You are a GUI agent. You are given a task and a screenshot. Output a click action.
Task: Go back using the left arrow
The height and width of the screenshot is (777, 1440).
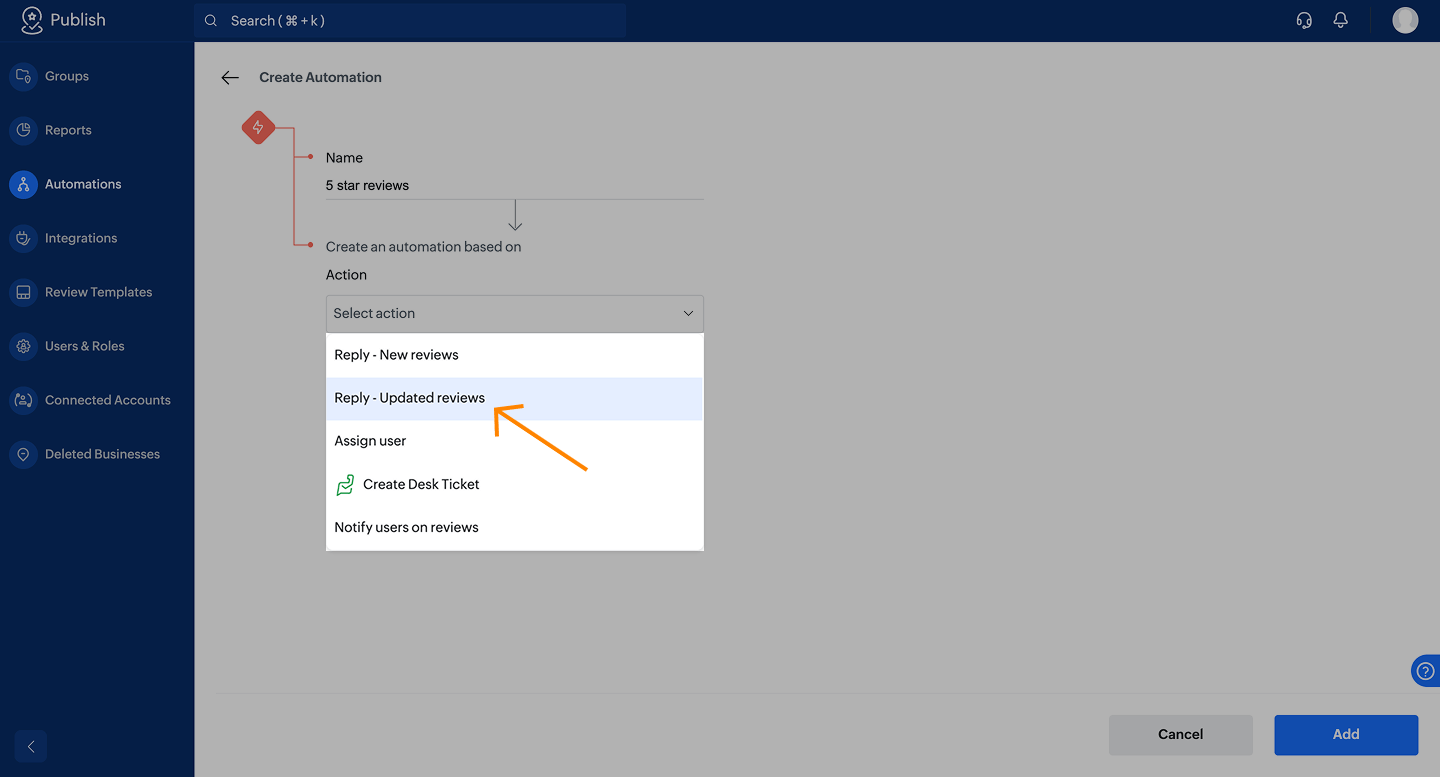pos(230,77)
